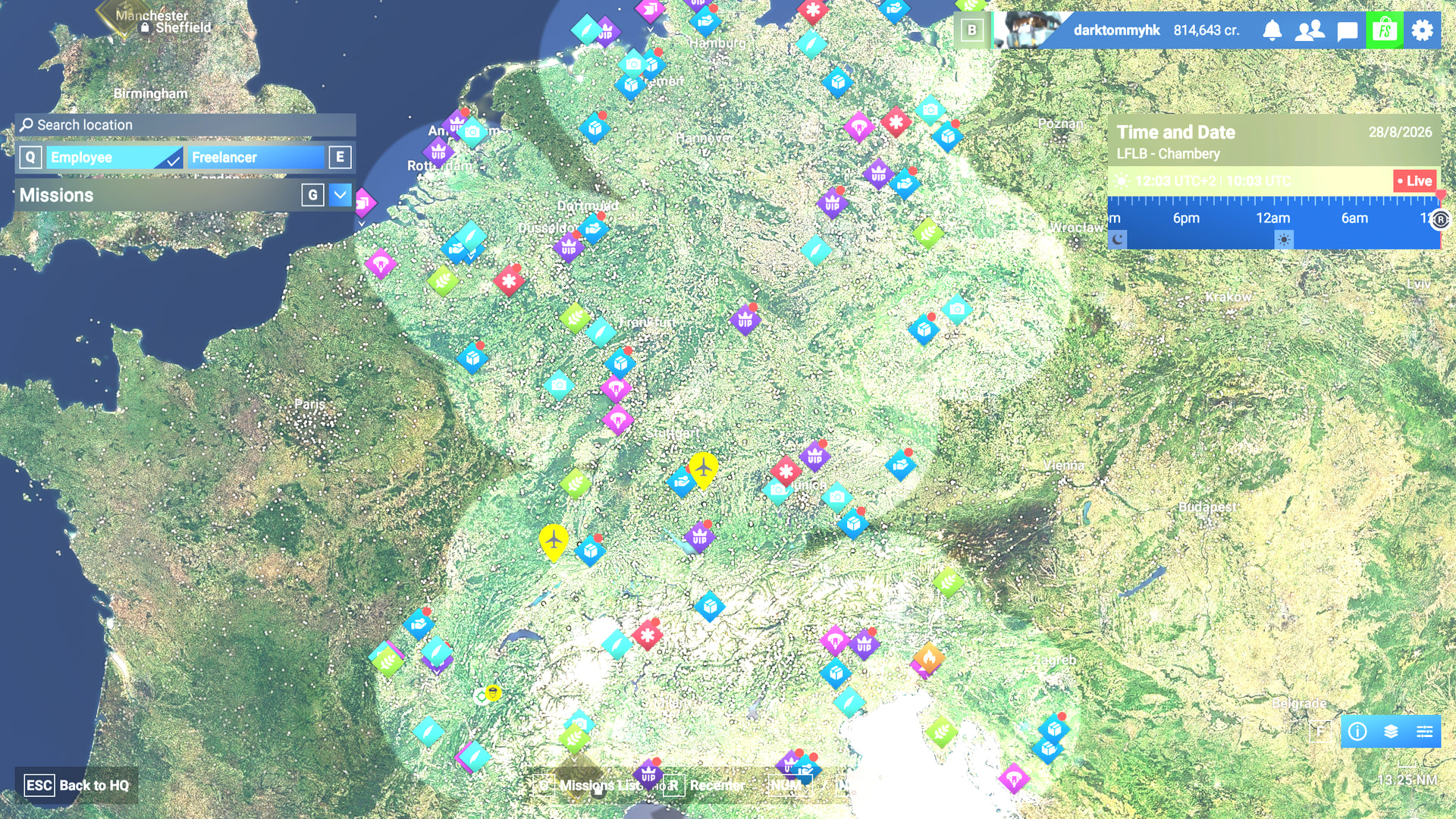Open the darktommyhk profile menu
This screenshot has height=819, width=1456.
(1116, 30)
